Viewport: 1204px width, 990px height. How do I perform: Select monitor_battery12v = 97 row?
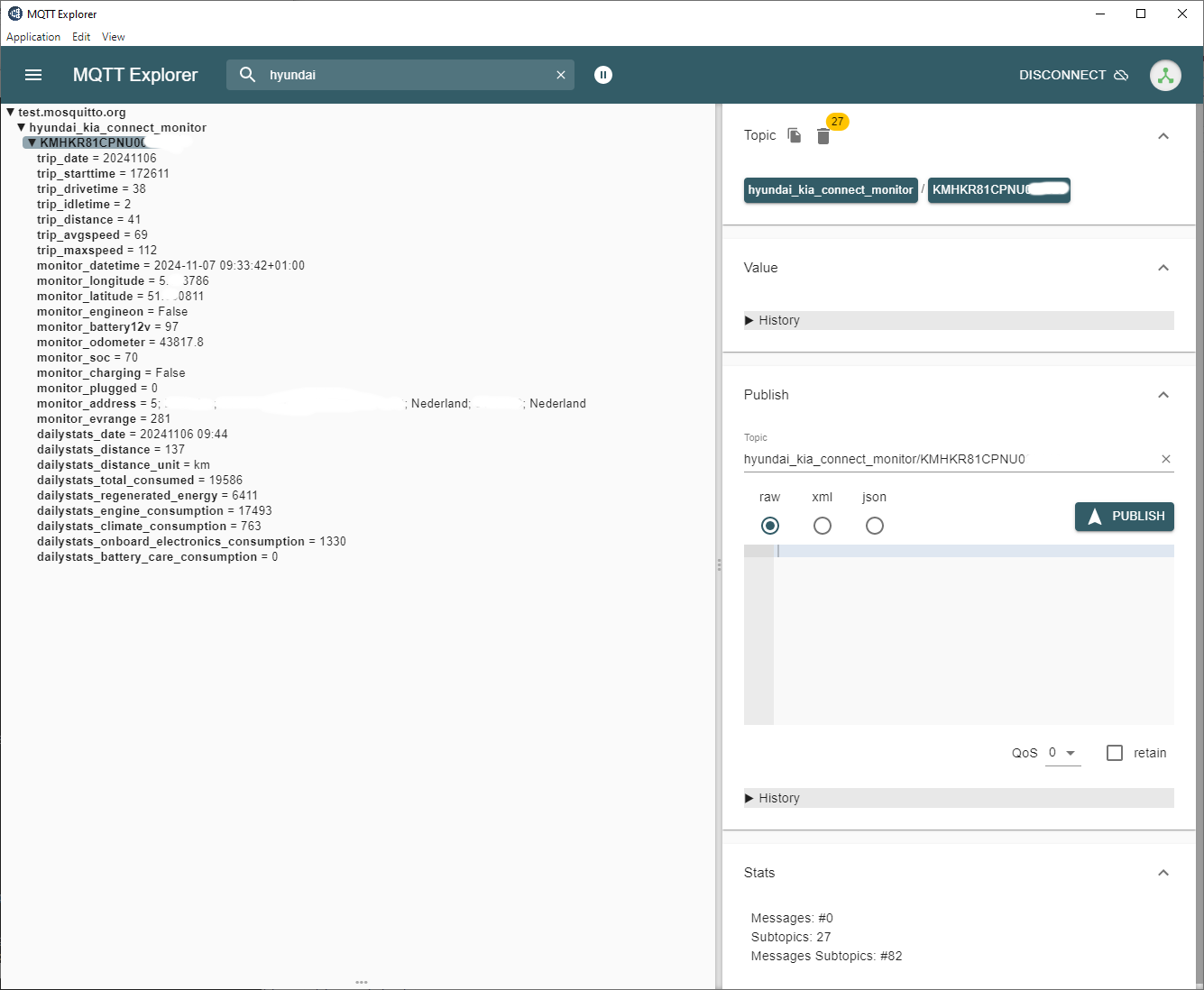click(x=107, y=327)
